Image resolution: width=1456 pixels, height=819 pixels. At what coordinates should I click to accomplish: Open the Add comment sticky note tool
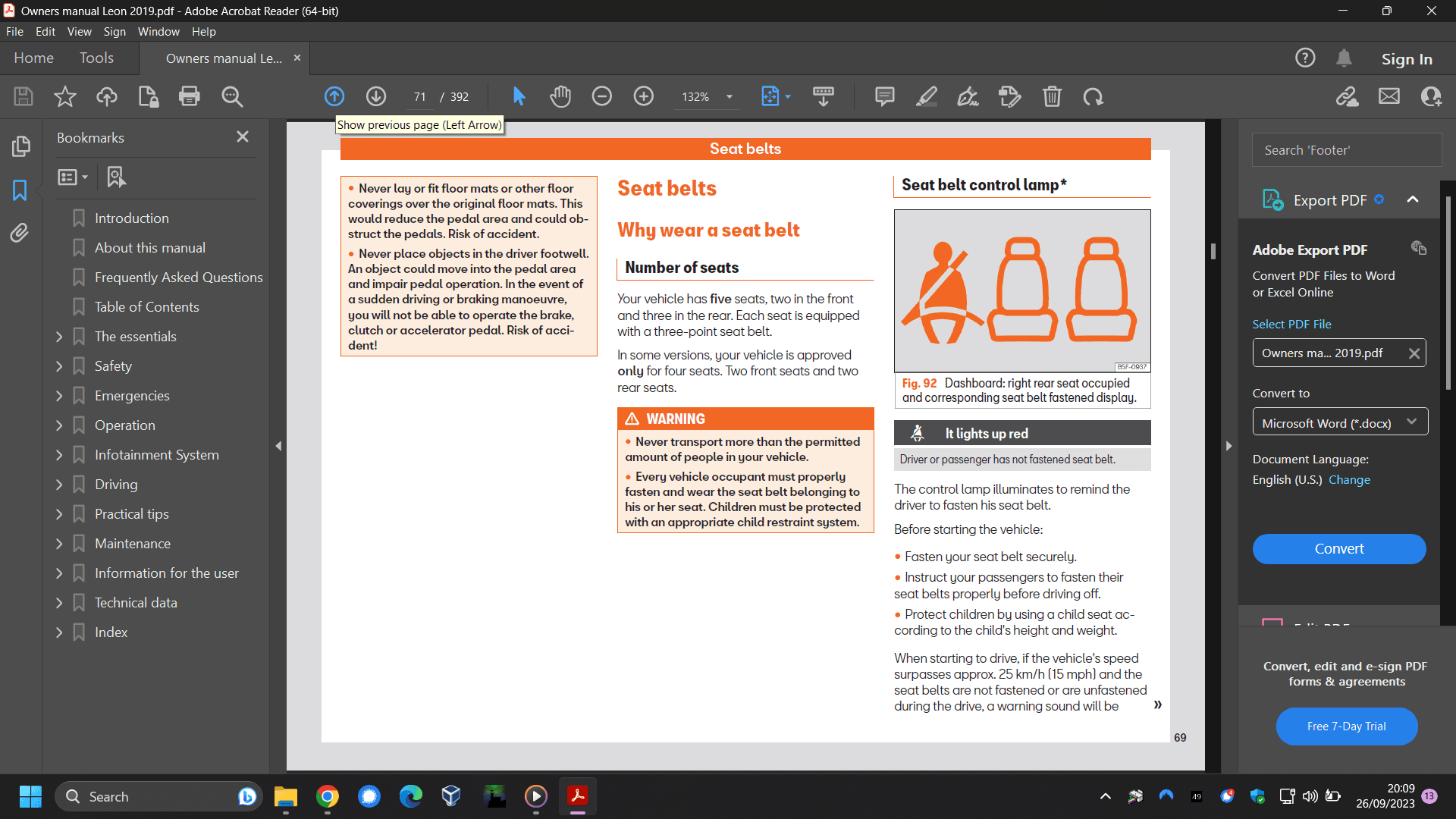(884, 96)
